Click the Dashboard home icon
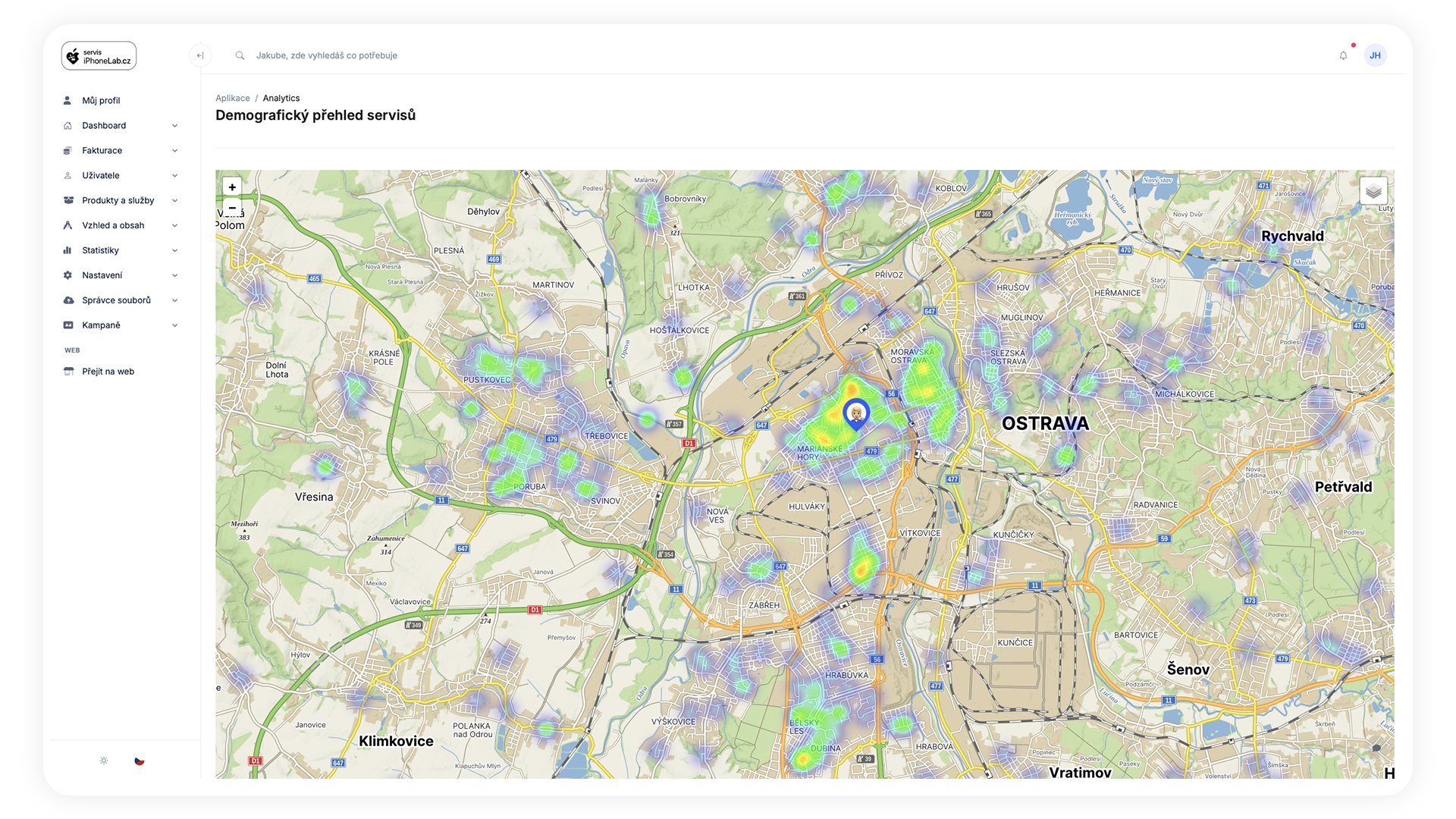 point(67,125)
